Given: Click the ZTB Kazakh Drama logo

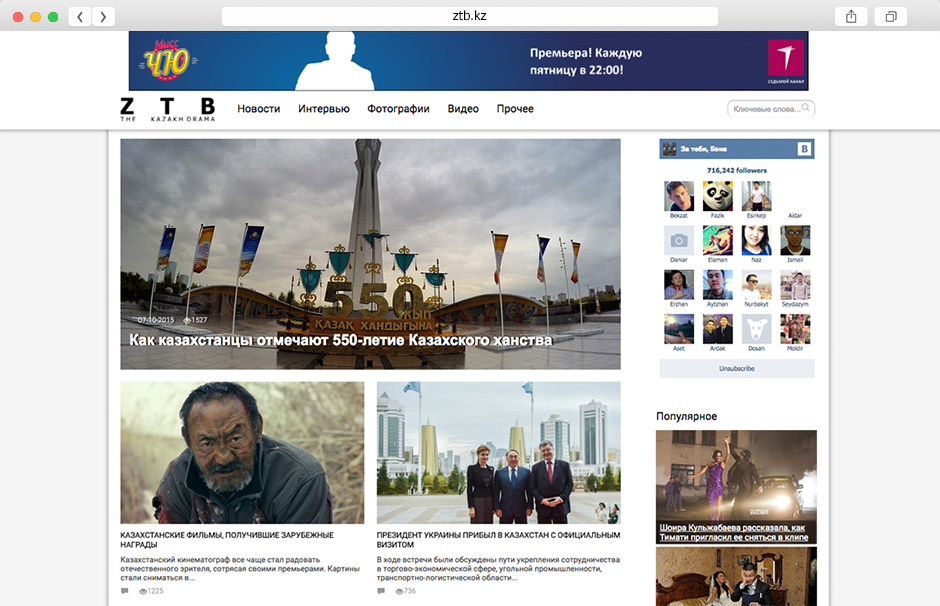Looking at the screenshot, I should 167,109.
